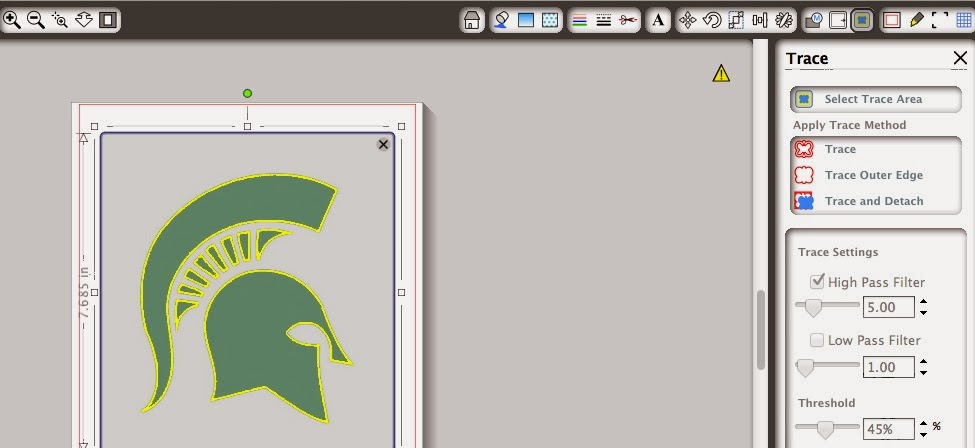Open the Replicate panel icon
The height and width of the screenshot is (448, 975).
[x=784, y=20]
